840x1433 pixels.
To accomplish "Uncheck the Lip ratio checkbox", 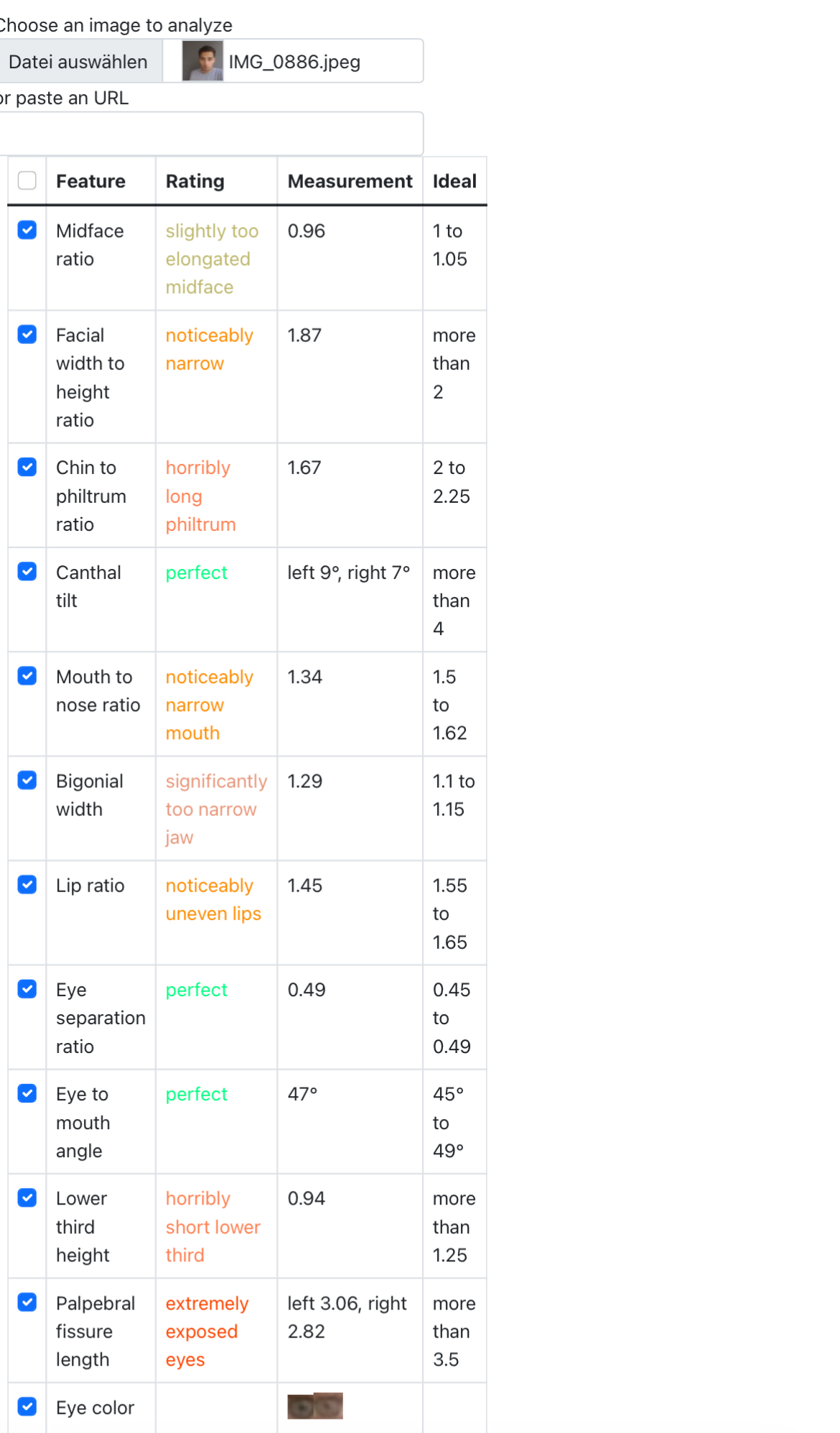I will coord(27,884).
